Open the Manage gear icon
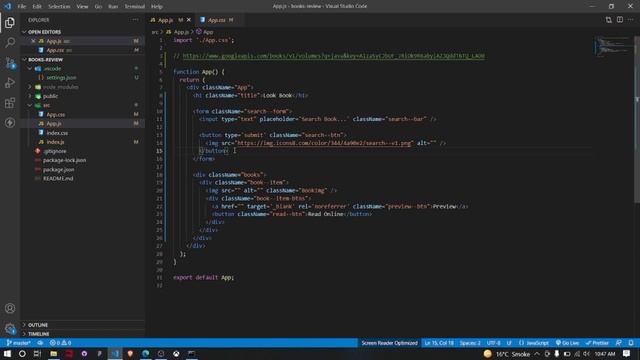 (x=10, y=328)
